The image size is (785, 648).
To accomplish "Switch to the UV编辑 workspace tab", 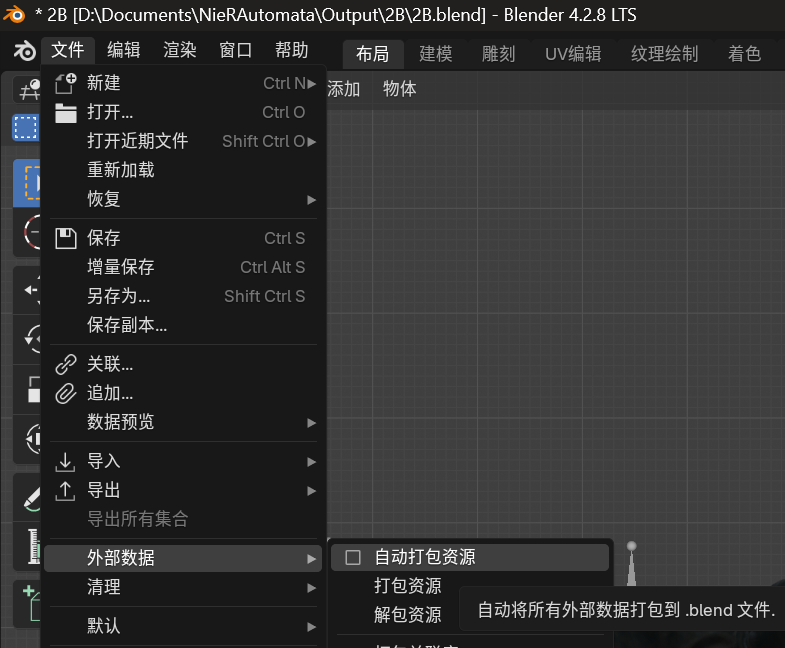I will 573,54.
